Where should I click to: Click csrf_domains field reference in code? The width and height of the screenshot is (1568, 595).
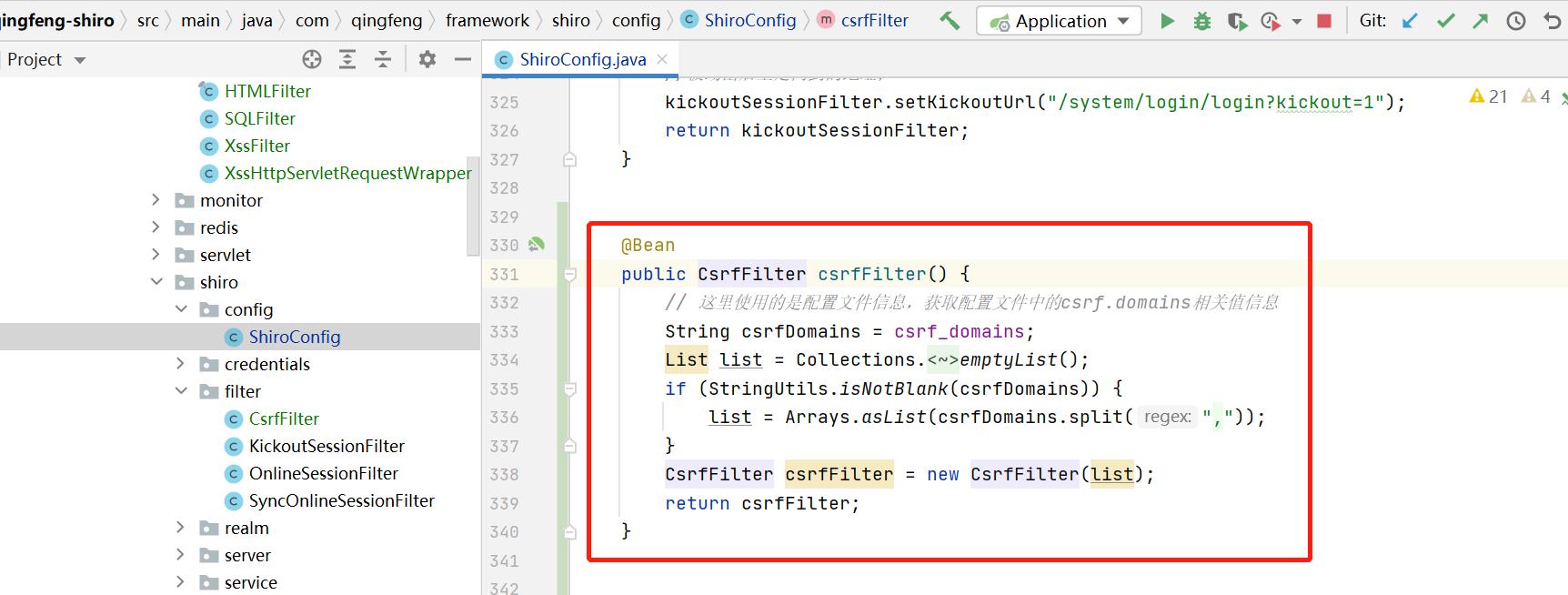tap(959, 331)
